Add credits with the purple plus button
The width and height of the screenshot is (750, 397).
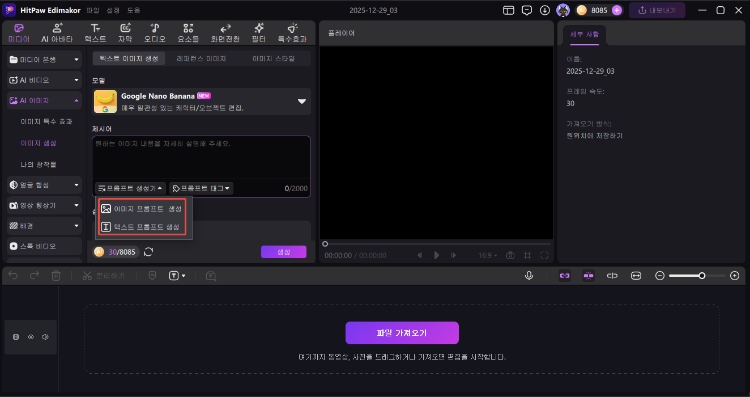click(617, 10)
